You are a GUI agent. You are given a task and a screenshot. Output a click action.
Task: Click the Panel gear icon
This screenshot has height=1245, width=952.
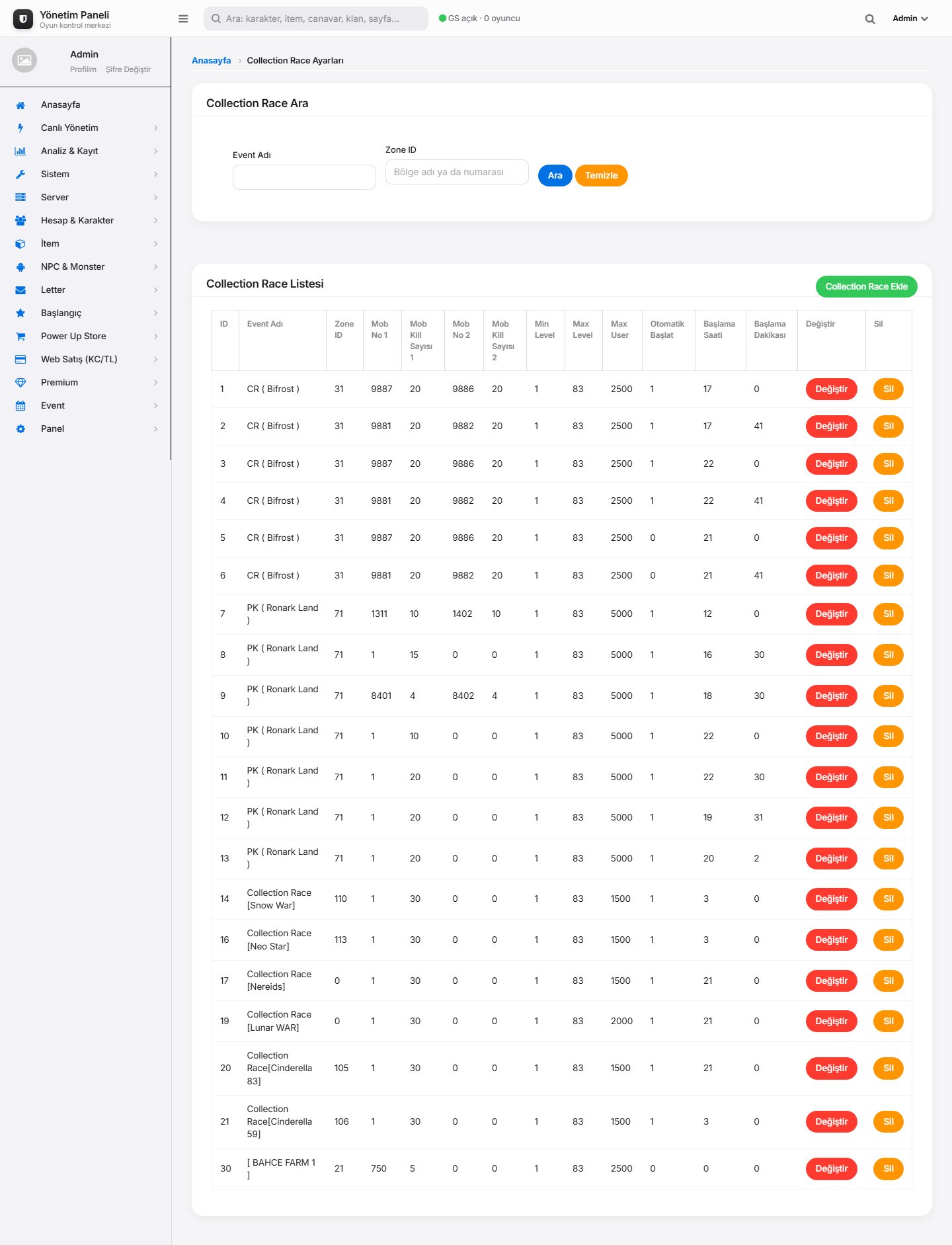tap(20, 429)
